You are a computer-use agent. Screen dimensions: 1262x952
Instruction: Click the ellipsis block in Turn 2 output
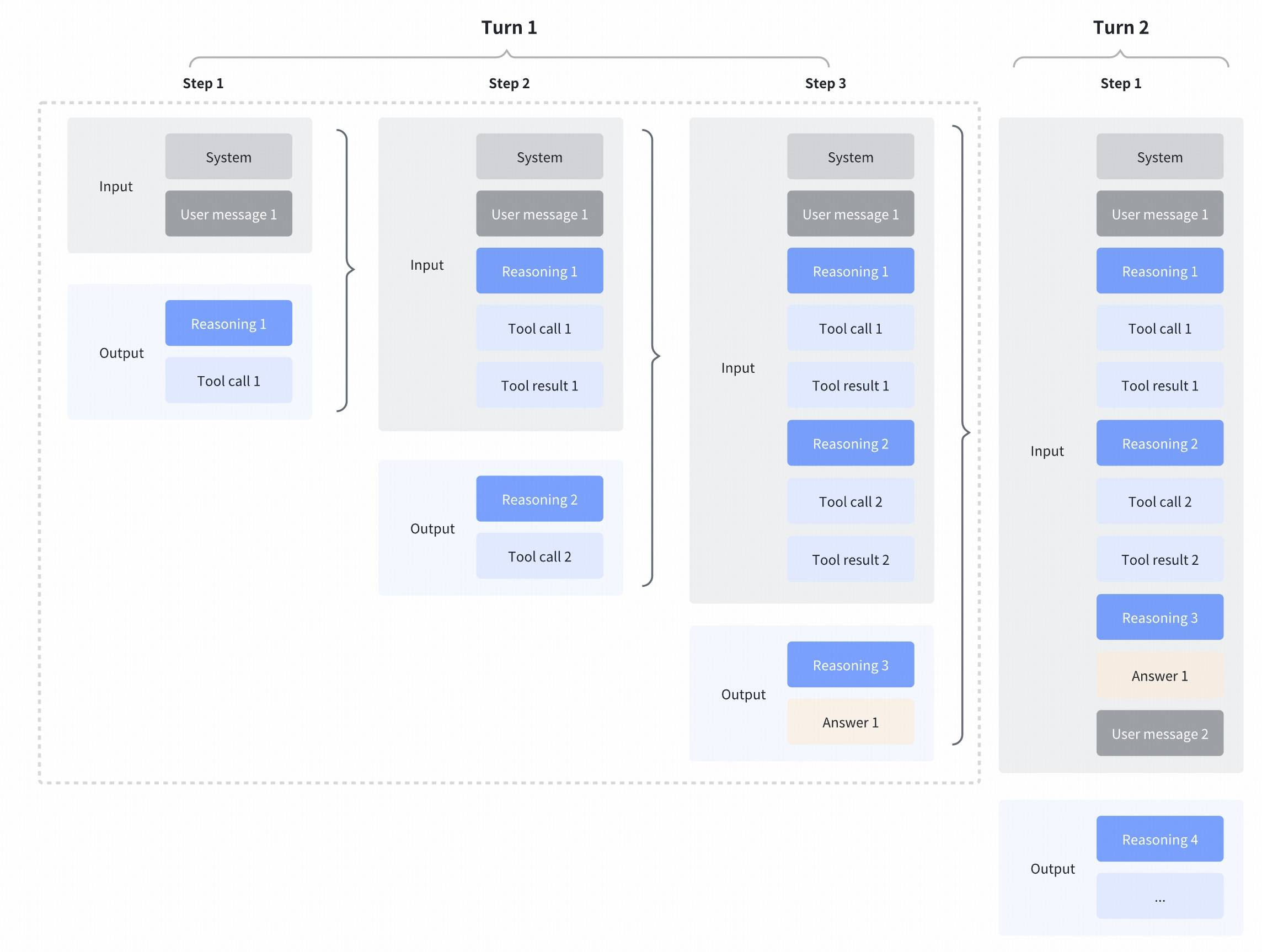point(1159,896)
